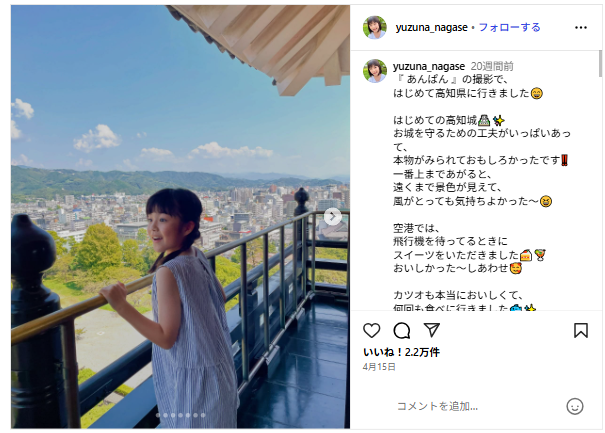Like the post with heart icon
The height and width of the screenshot is (433, 605).
click(372, 330)
